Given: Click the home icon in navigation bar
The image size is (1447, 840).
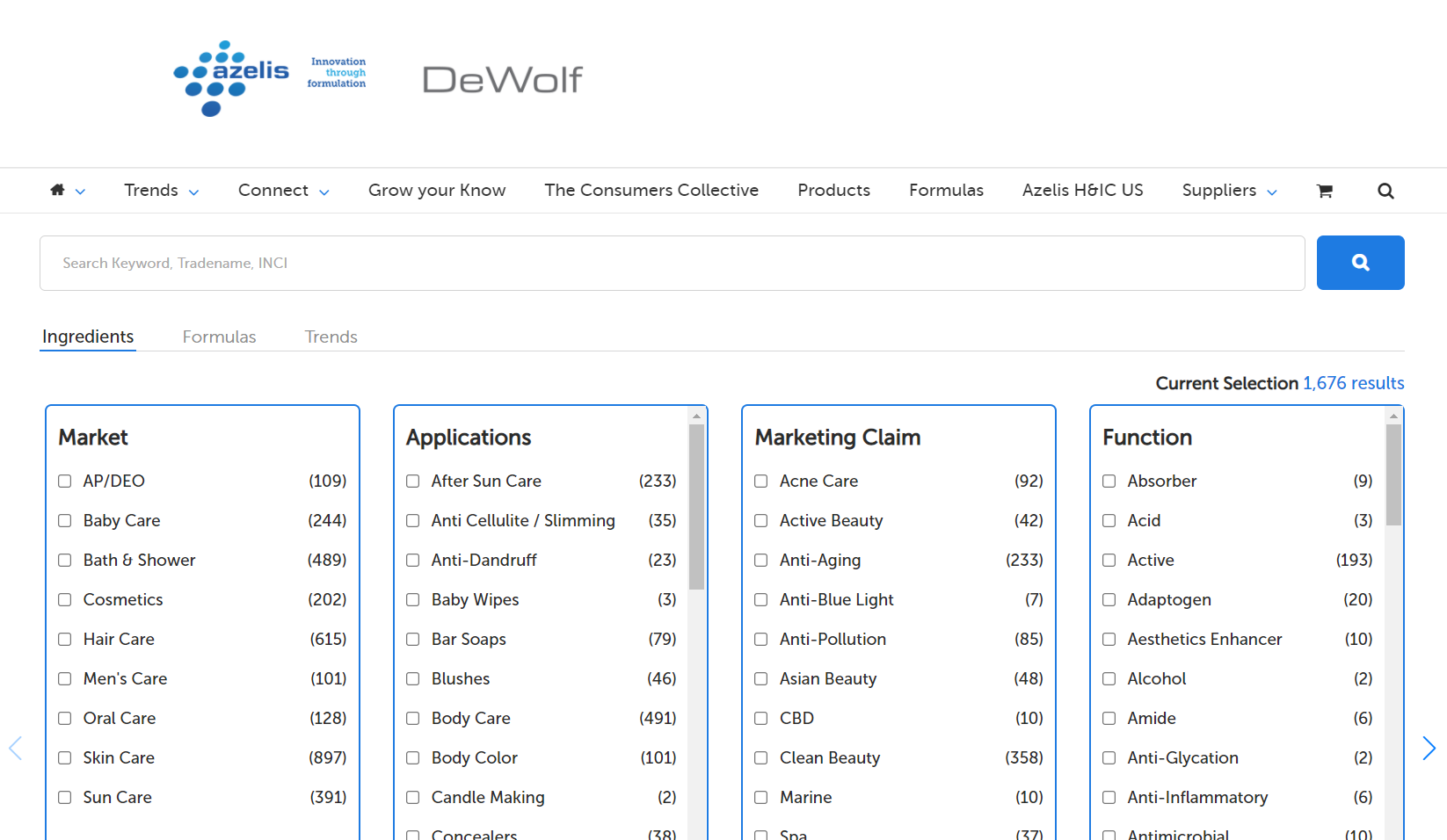Looking at the screenshot, I should [58, 191].
